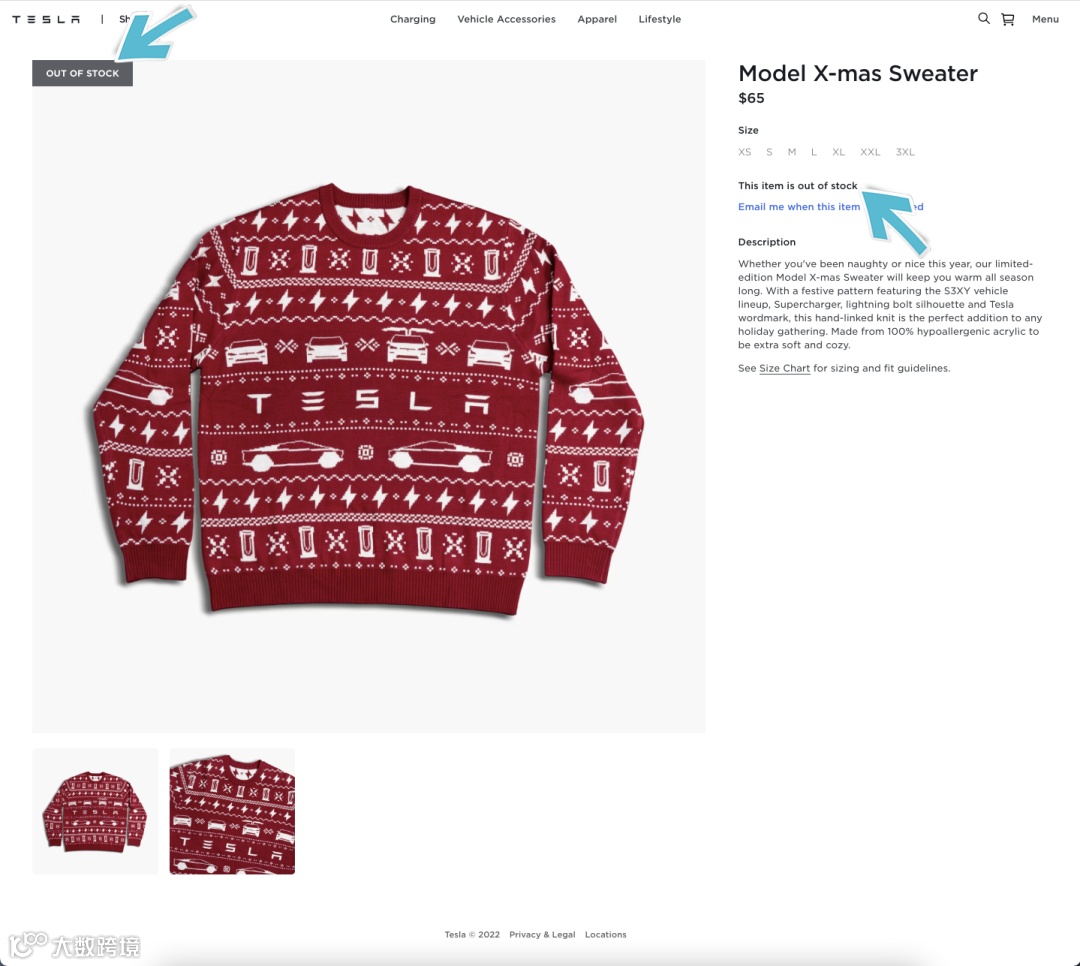Open the Vehicle Accessories category
This screenshot has width=1080, height=966.
pyautogui.click(x=506, y=19)
